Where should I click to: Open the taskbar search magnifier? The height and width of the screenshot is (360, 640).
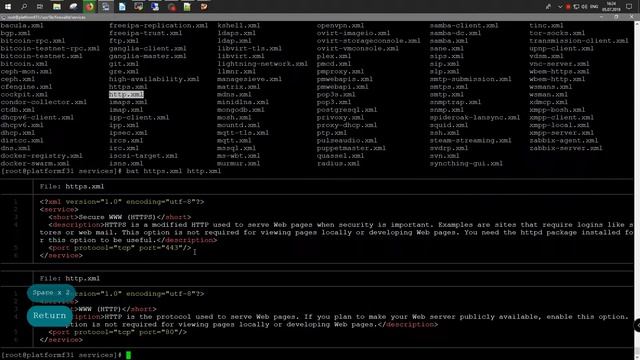point(24,7)
